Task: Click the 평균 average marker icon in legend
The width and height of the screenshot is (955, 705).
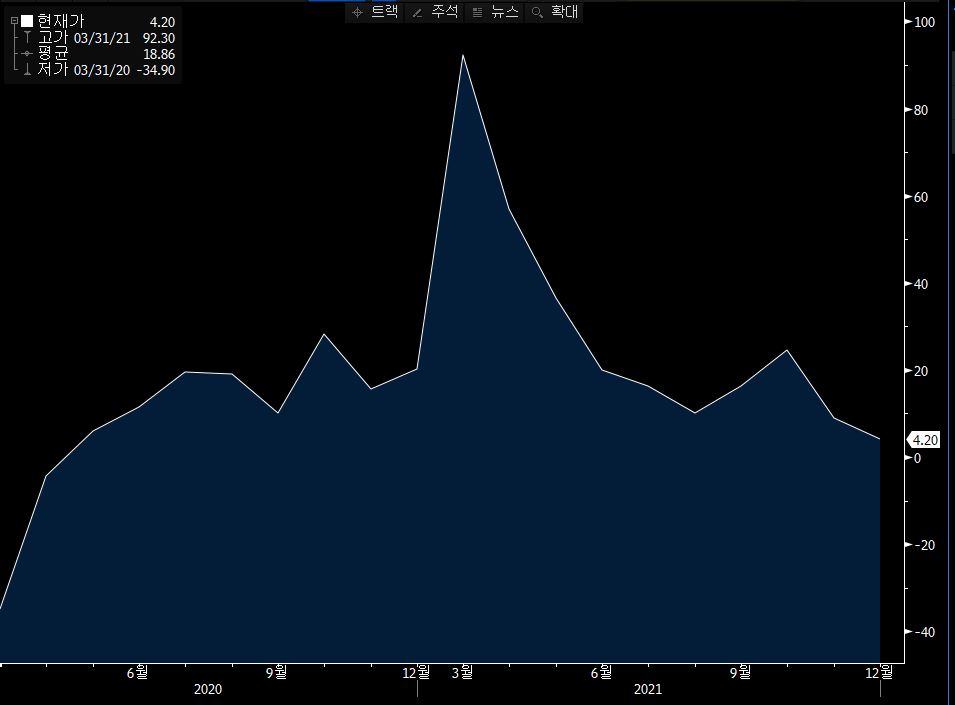Action: (x=27, y=54)
